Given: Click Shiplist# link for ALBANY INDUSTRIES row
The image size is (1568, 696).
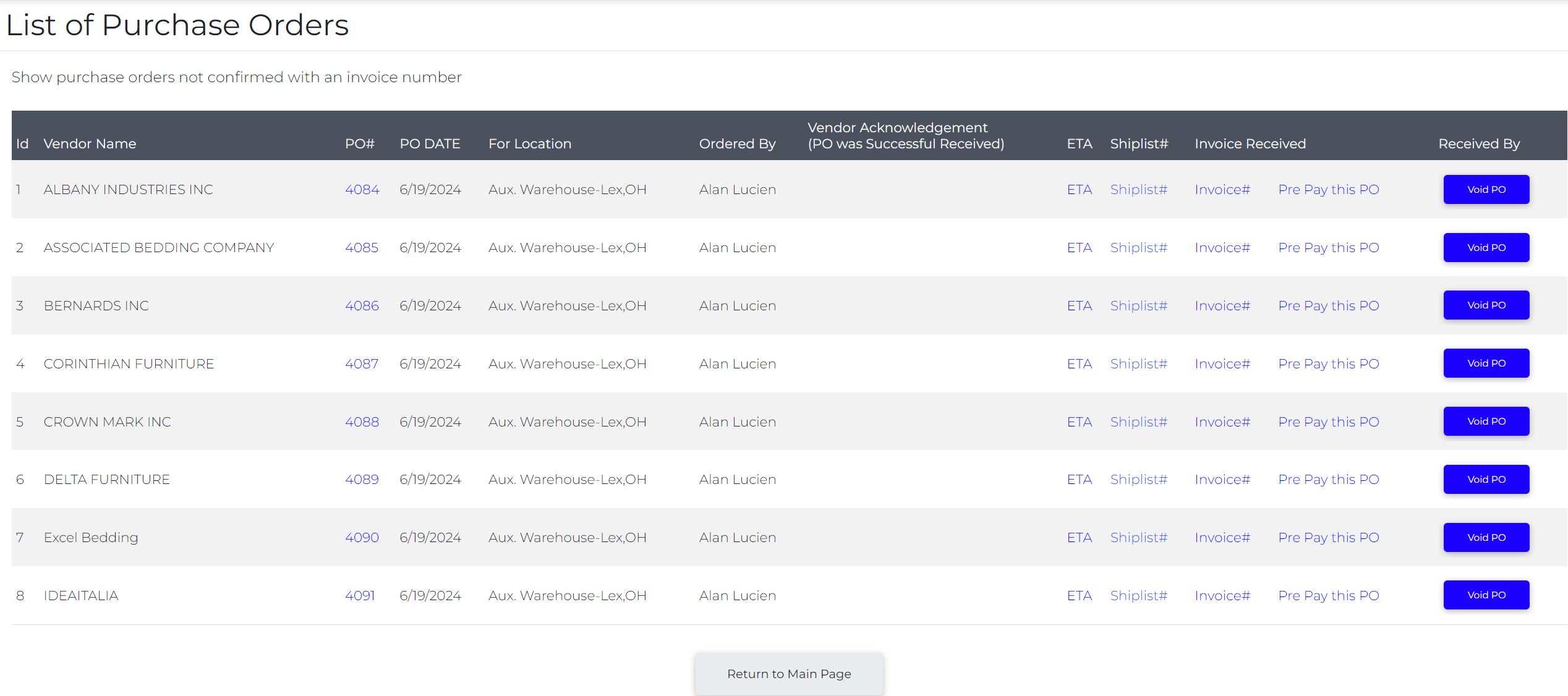Looking at the screenshot, I should (x=1139, y=190).
